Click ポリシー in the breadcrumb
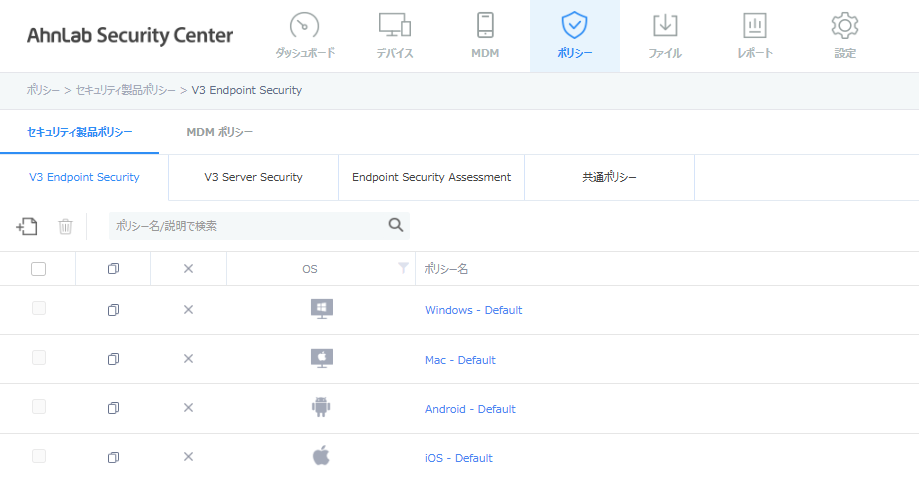 pyautogui.click(x=43, y=90)
